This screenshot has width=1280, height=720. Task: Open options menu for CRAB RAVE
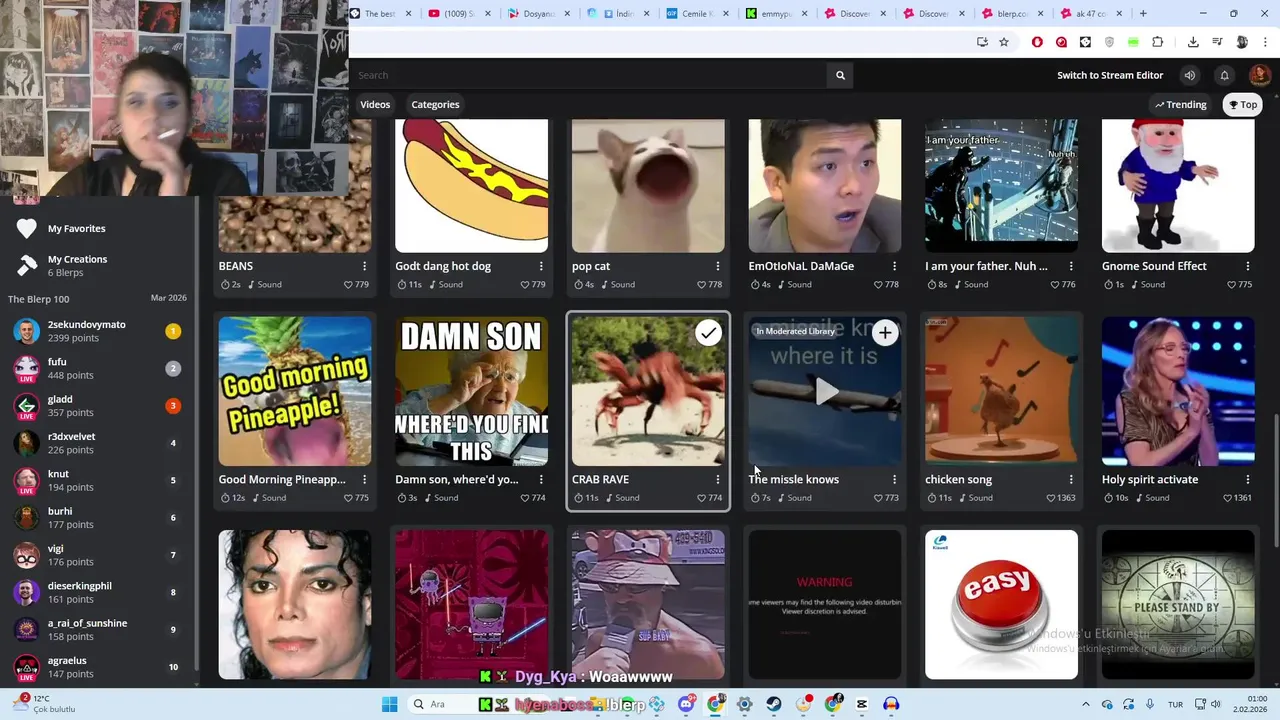718,479
